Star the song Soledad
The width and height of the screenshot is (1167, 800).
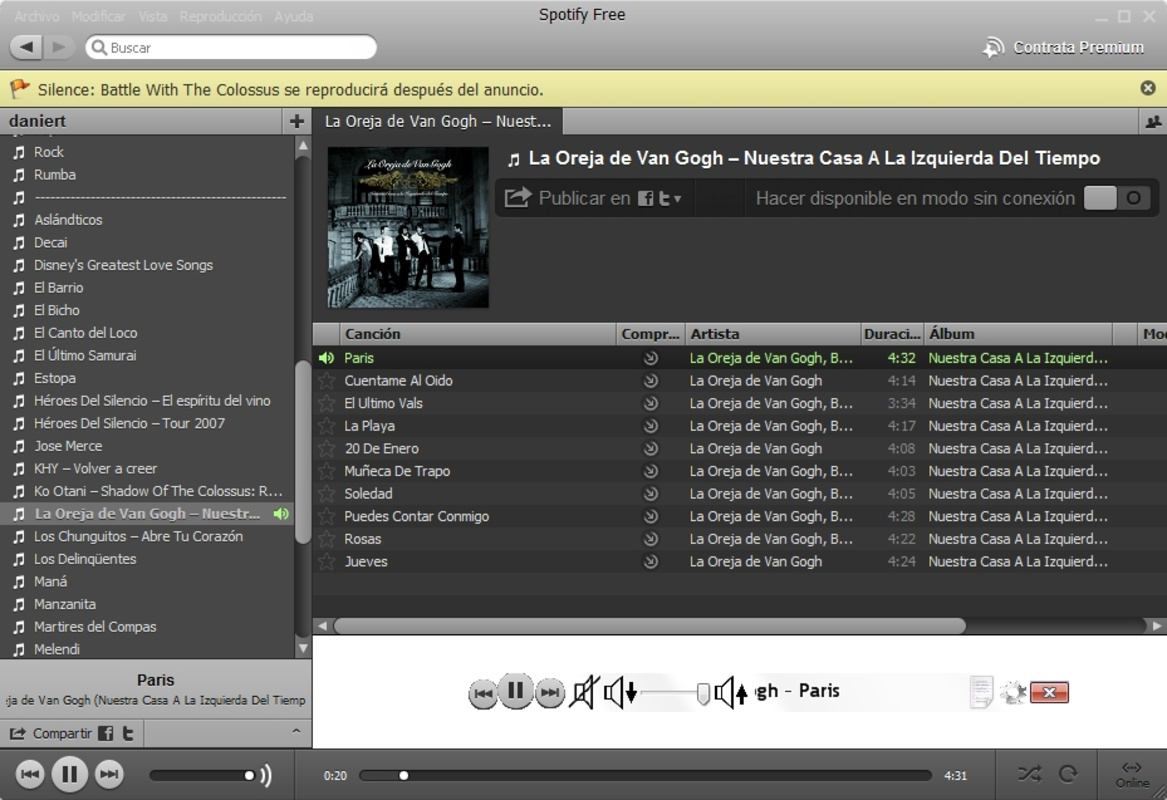[326, 493]
